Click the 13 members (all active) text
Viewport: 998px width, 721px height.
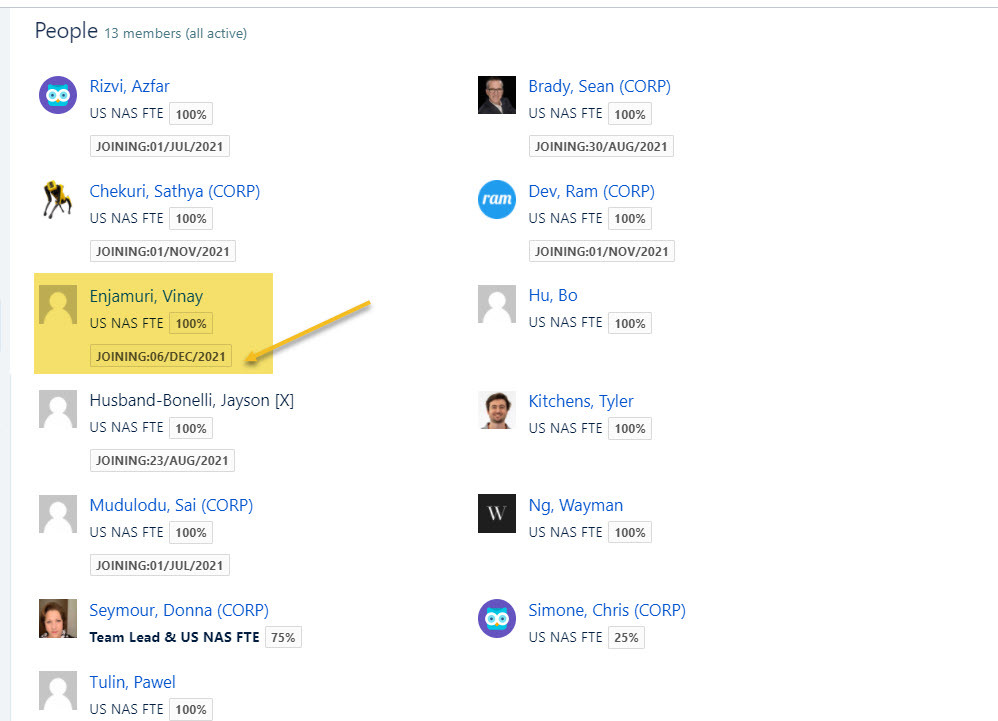[175, 33]
